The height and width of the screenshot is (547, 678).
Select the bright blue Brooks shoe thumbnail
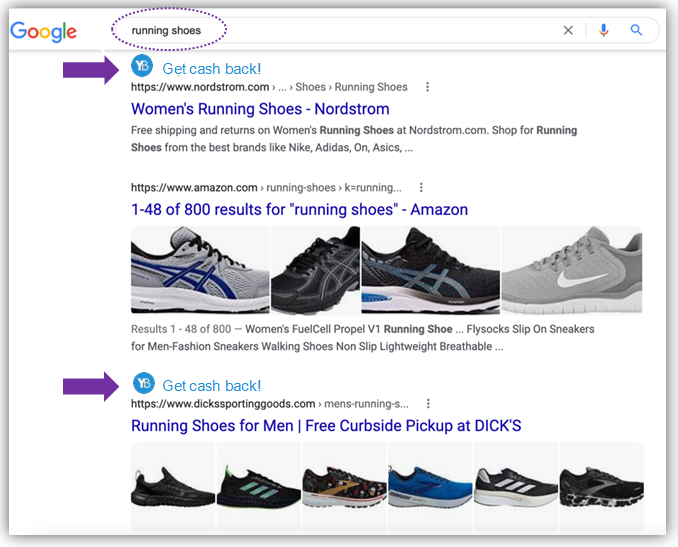pos(430,486)
